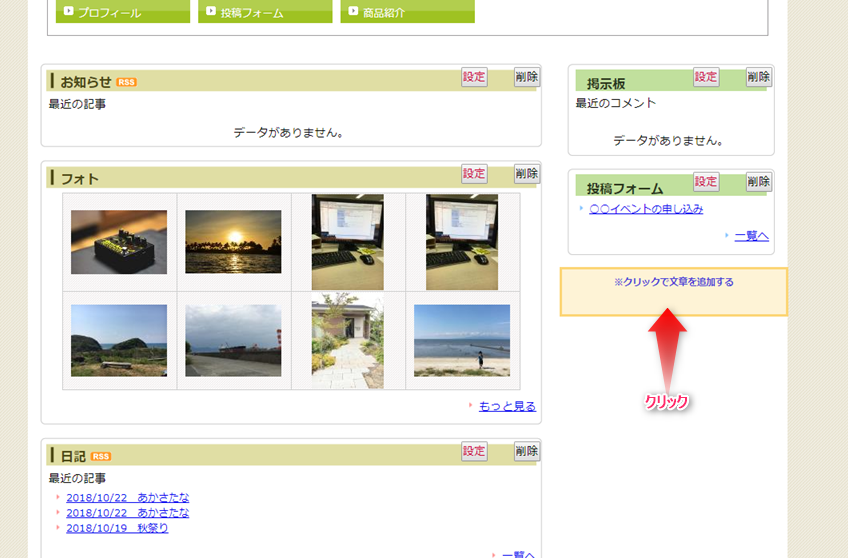Follow 一覧へ link in 日記 block
This screenshot has width=848, height=558.
pyautogui.click(x=518, y=554)
